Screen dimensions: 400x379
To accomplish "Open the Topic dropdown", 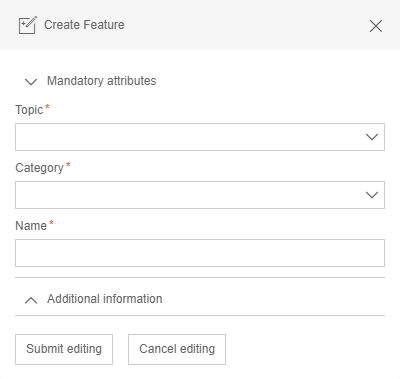I will coord(200,137).
